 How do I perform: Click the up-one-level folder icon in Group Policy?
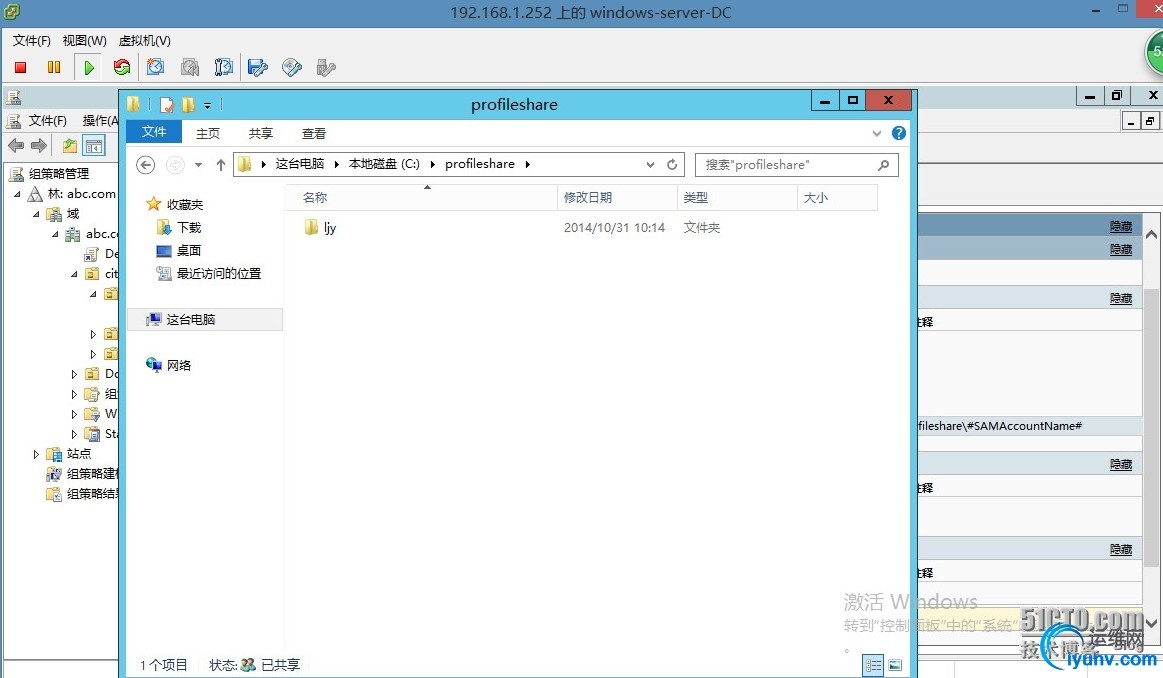click(70, 146)
